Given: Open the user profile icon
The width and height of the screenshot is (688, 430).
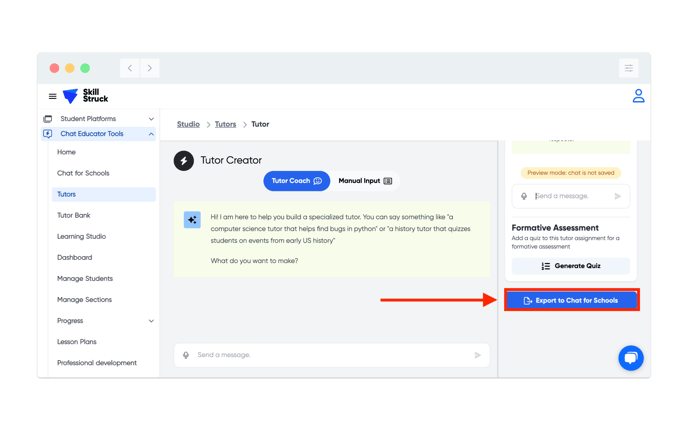Looking at the screenshot, I should coord(638,96).
